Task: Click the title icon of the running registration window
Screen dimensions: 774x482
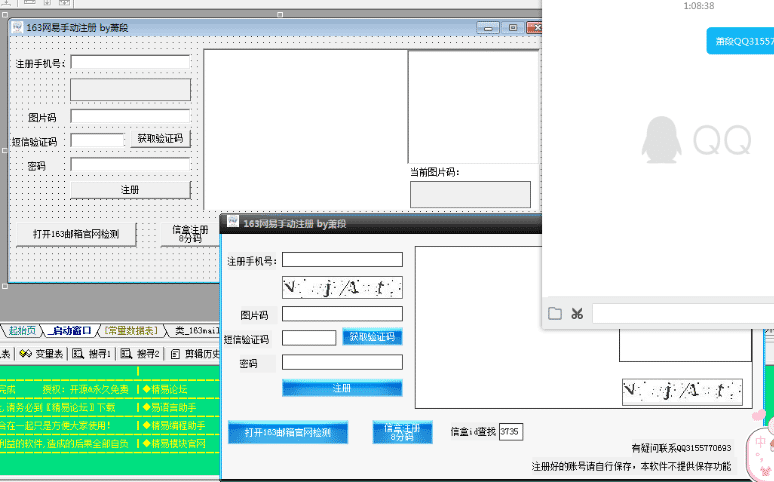Action: (232, 222)
